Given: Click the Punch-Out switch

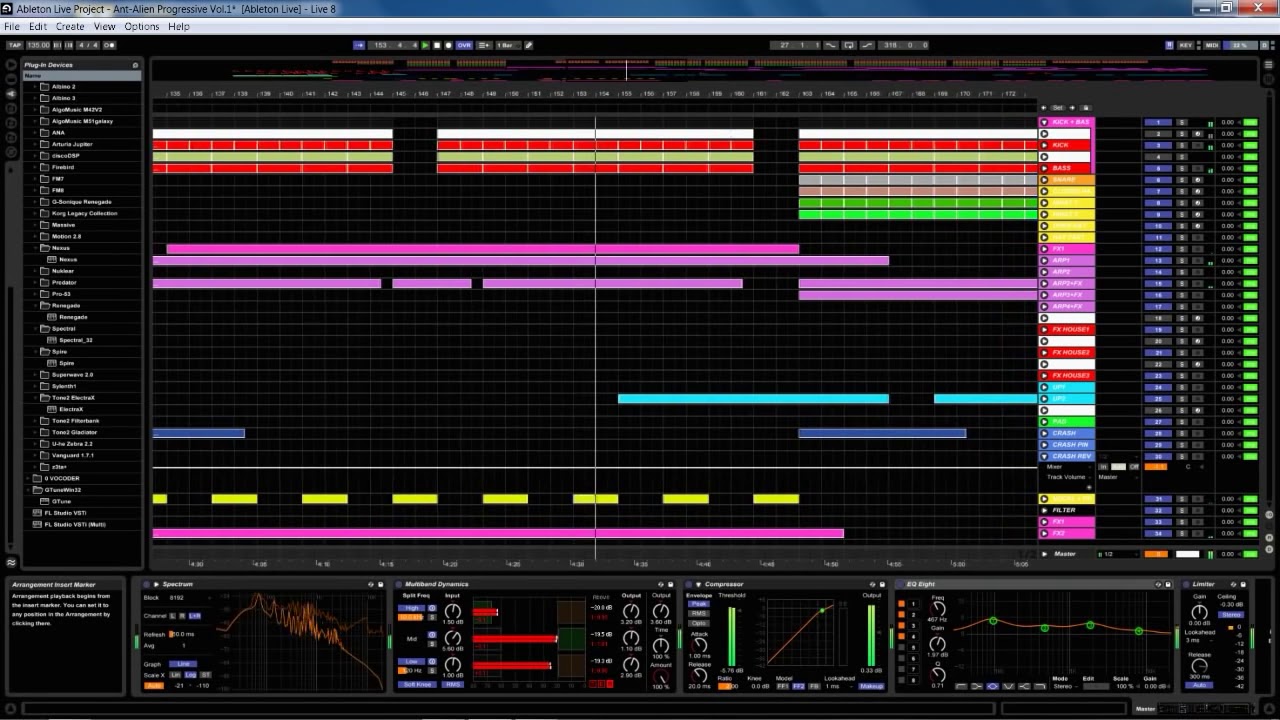Looking at the screenshot, I should pos(867,45).
